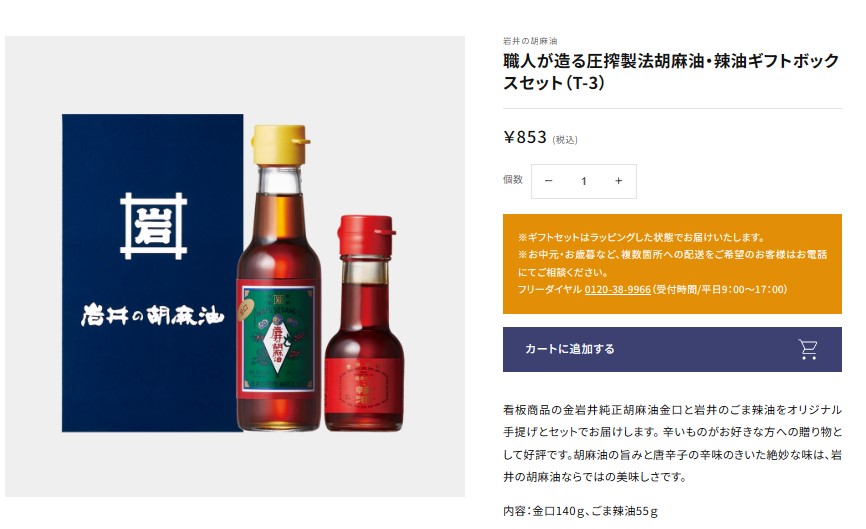The image size is (866, 529).
Task: Click the white 岩井の胡麻油 text on box
Action: 153,315
